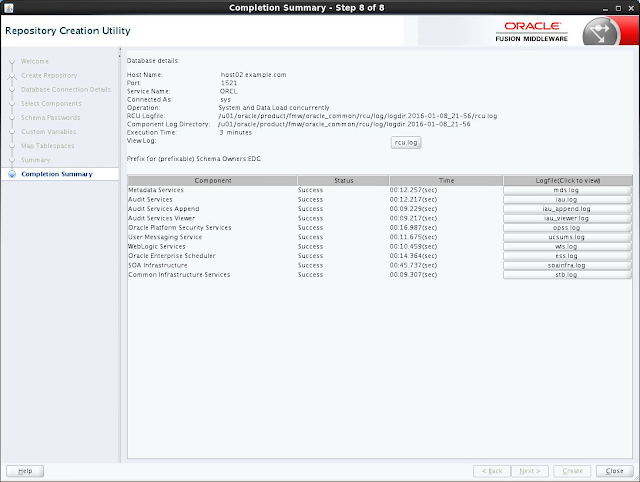Select the Audit Services Viewer row
This screenshot has width=640, height=482.
pos(380,218)
